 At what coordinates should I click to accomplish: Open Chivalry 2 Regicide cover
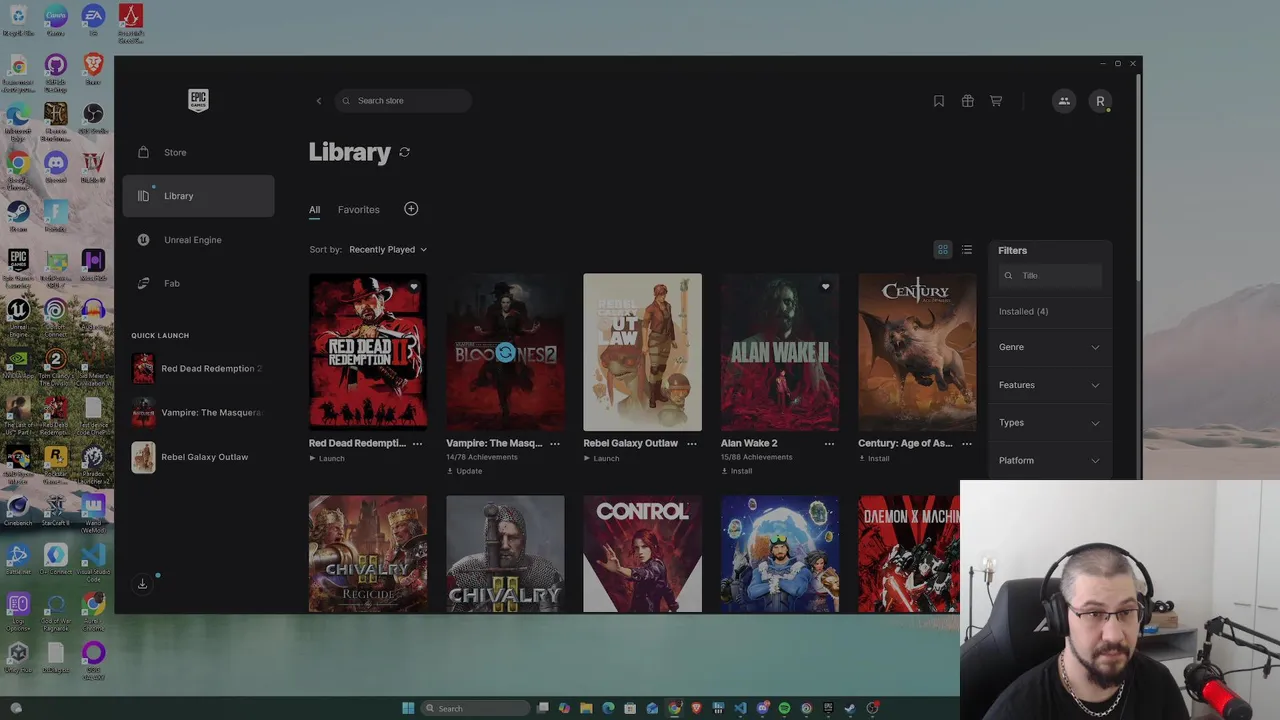pyautogui.click(x=368, y=554)
